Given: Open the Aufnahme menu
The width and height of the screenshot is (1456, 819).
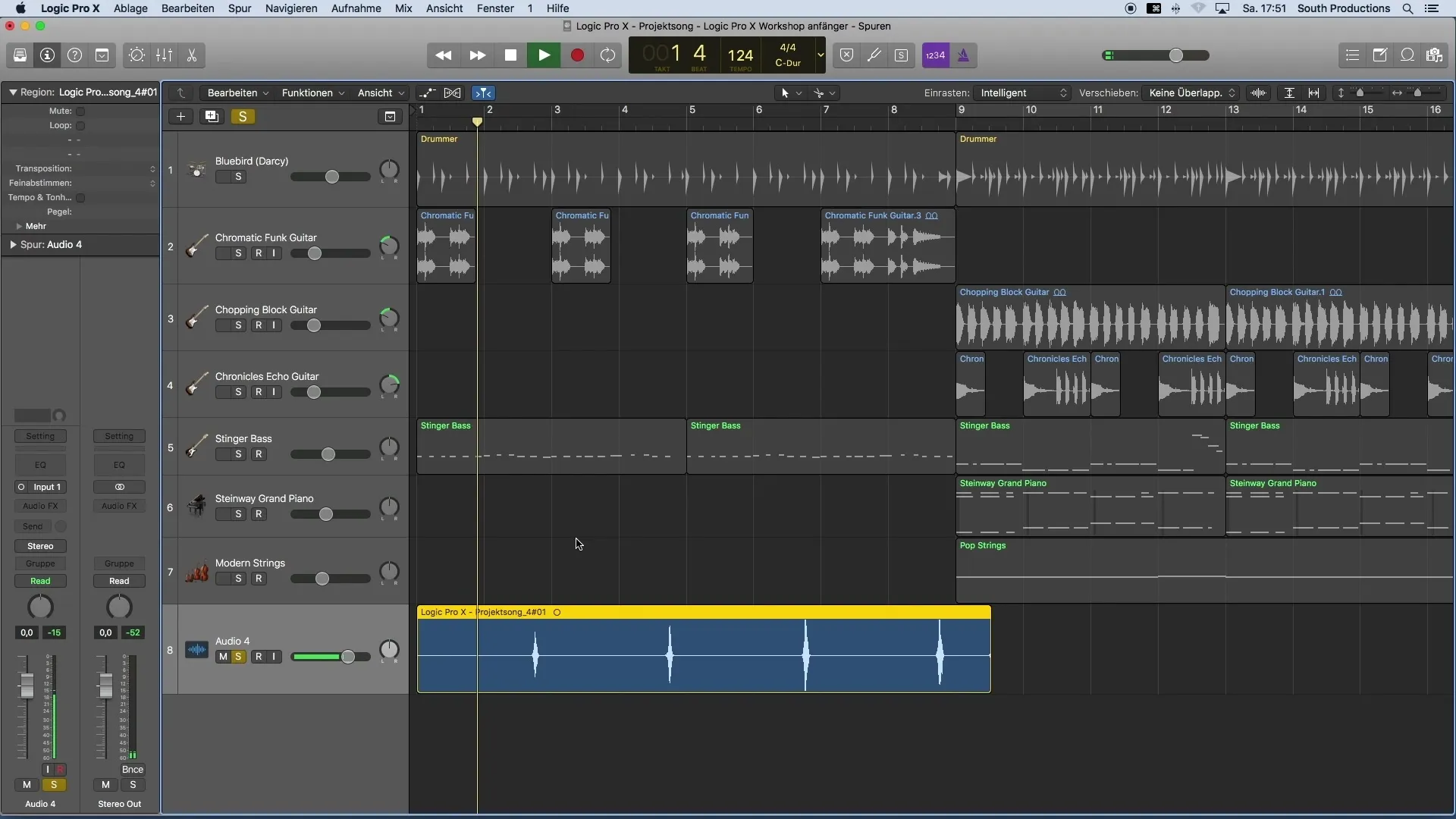Looking at the screenshot, I should [356, 8].
